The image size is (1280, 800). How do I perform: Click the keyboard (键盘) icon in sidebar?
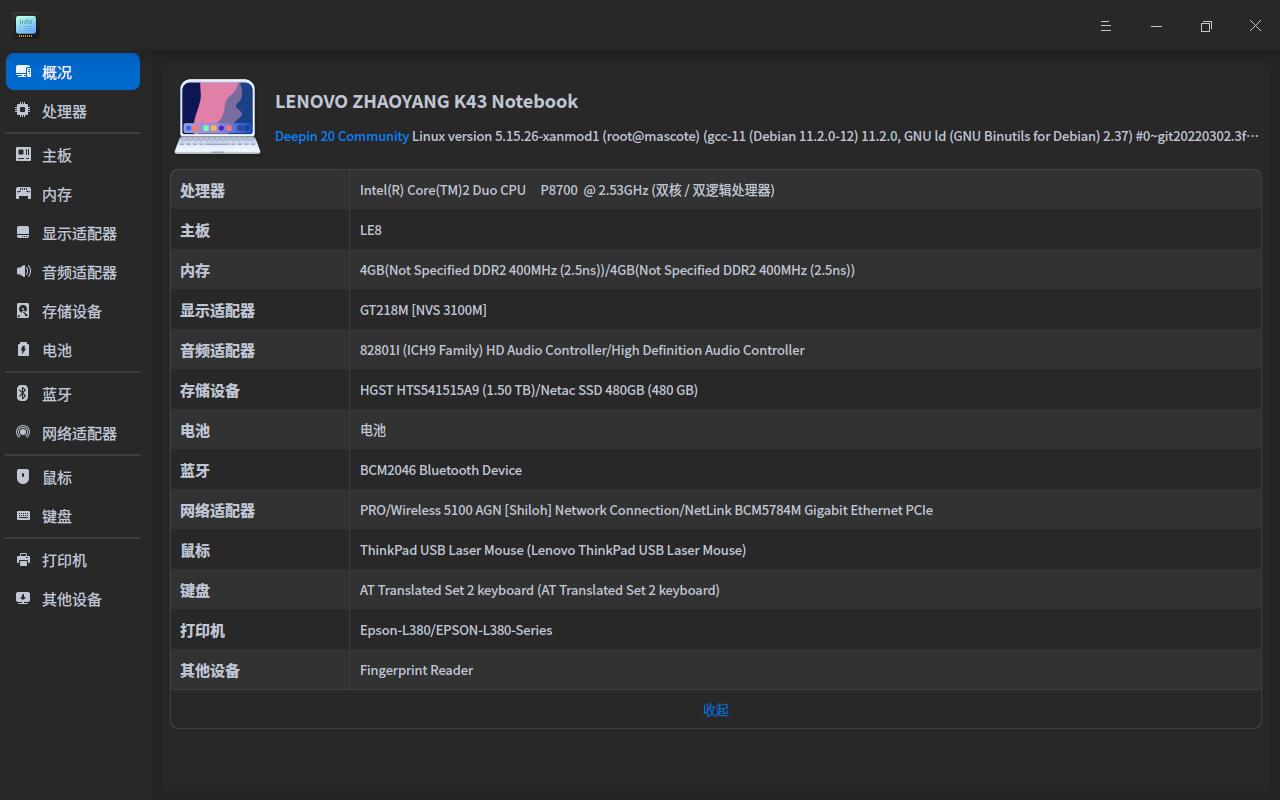(23, 516)
